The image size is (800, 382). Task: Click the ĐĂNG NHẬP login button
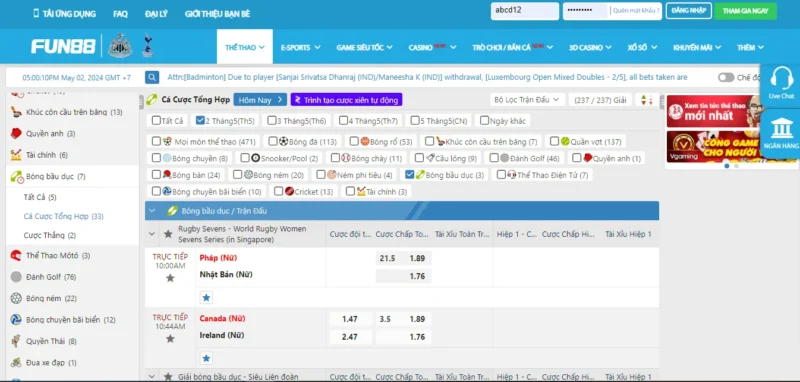click(x=688, y=10)
